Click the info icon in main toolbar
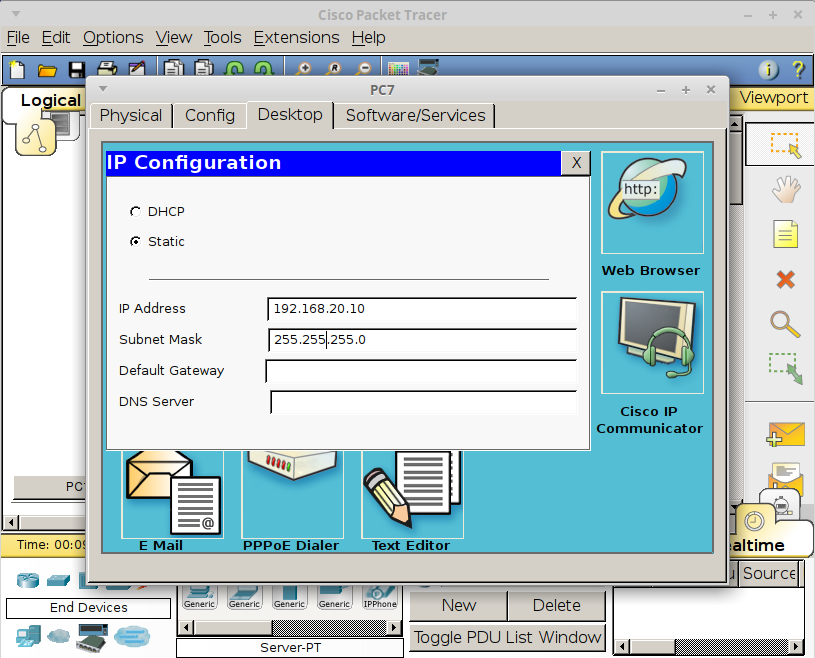 pyautogui.click(x=768, y=69)
